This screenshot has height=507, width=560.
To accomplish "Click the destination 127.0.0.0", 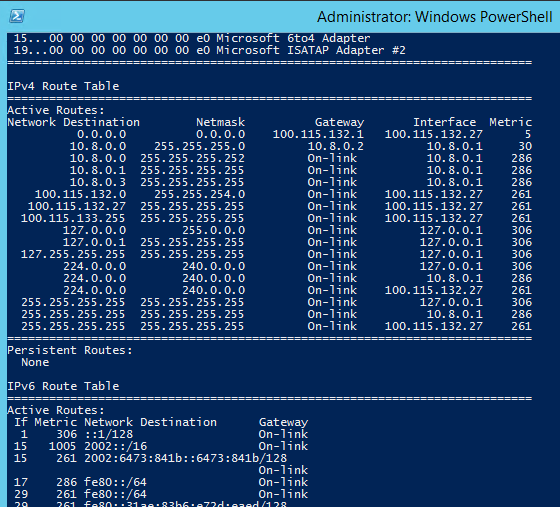I will pos(95,231).
